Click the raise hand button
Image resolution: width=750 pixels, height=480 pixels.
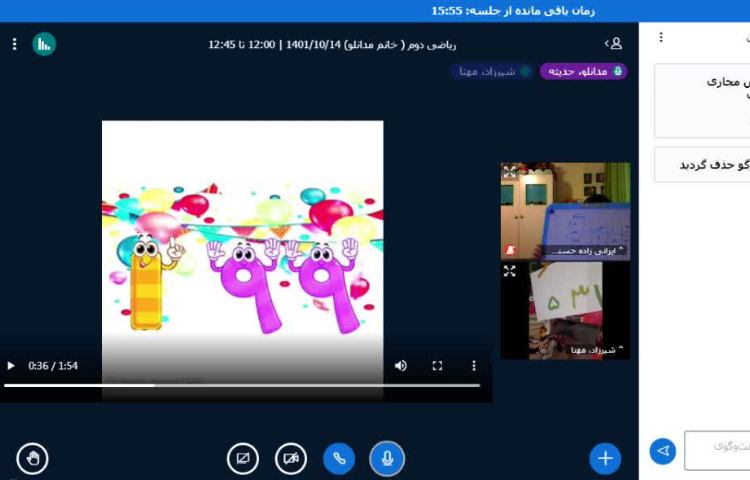33,459
